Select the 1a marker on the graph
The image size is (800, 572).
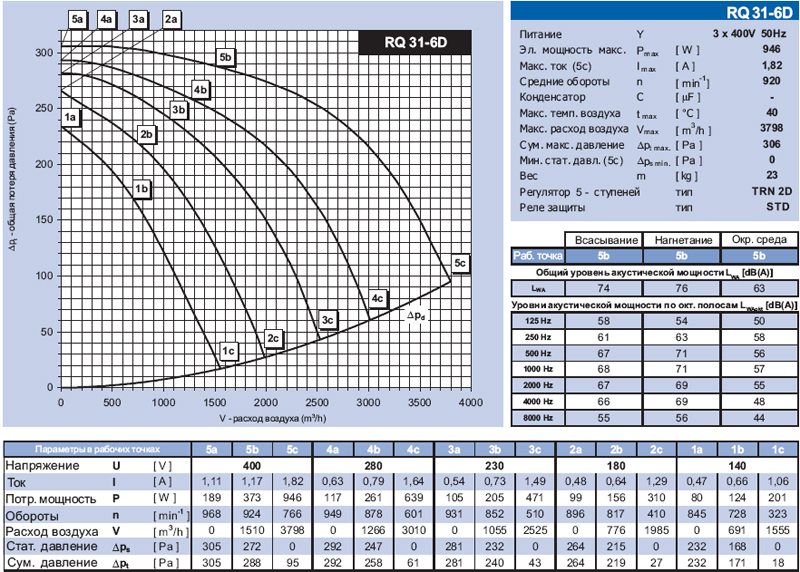coord(70,117)
